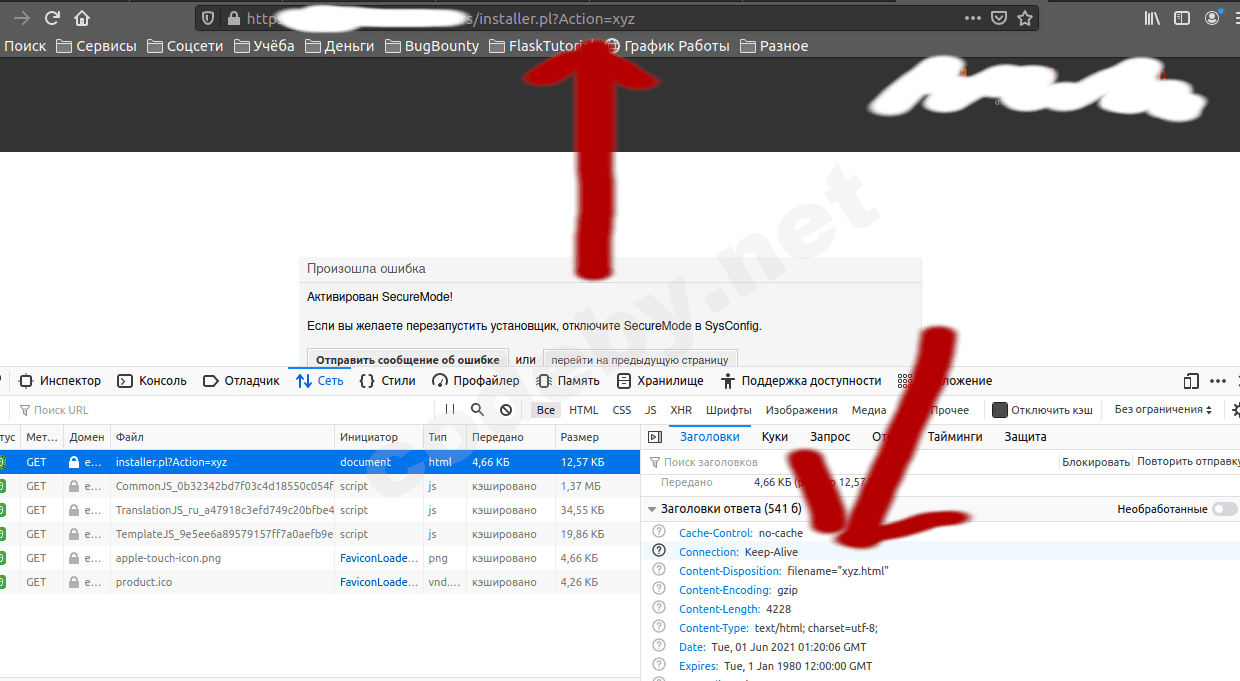This screenshot has height=681, width=1240.
Task: Switch to the Защита details tab
Action: coord(1025,437)
